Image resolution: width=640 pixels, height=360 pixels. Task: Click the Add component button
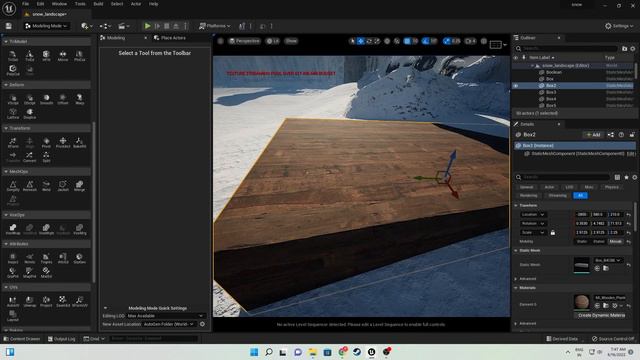(x=593, y=135)
